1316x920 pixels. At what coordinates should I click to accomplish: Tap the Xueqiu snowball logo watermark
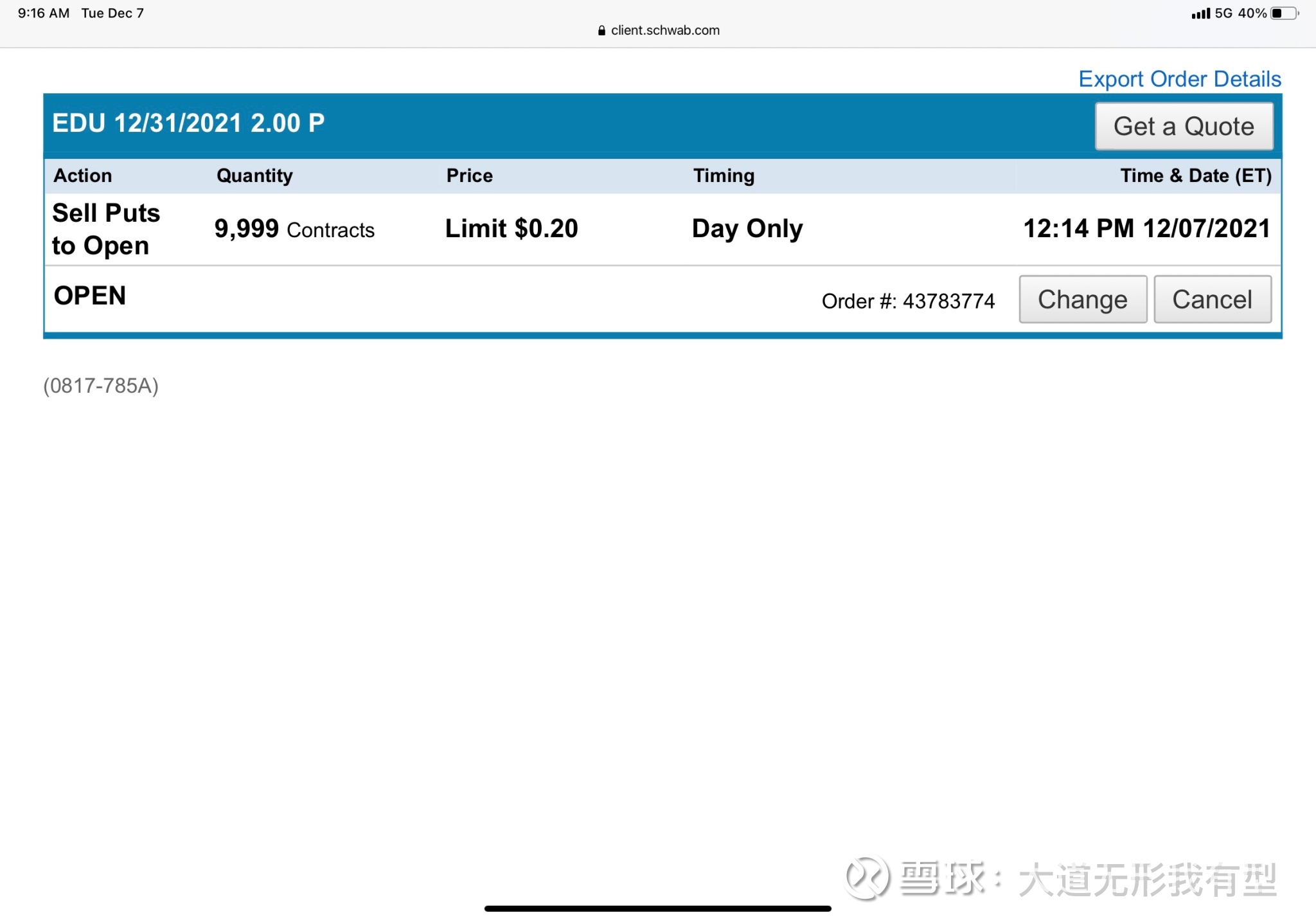click(x=867, y=878)
